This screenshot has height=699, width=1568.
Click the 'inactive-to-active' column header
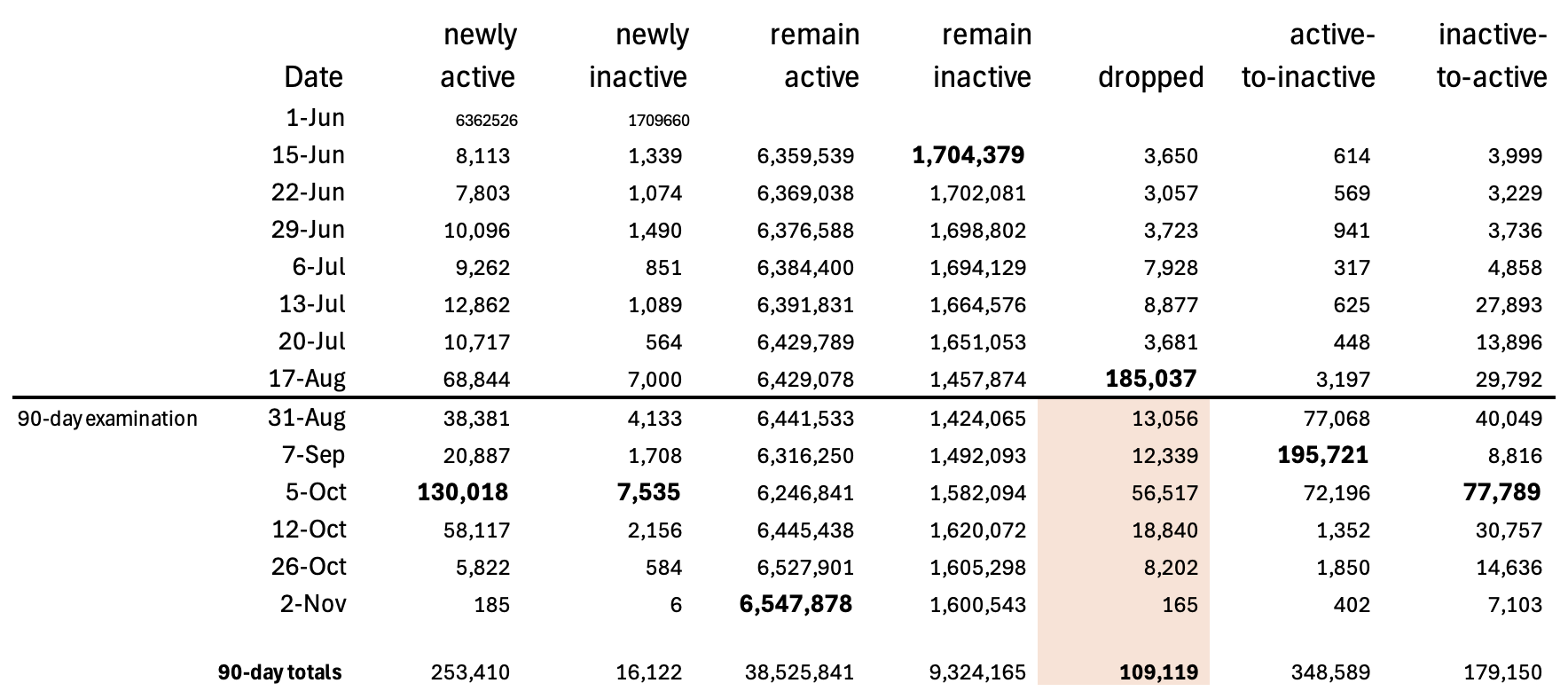(1492, 56)
